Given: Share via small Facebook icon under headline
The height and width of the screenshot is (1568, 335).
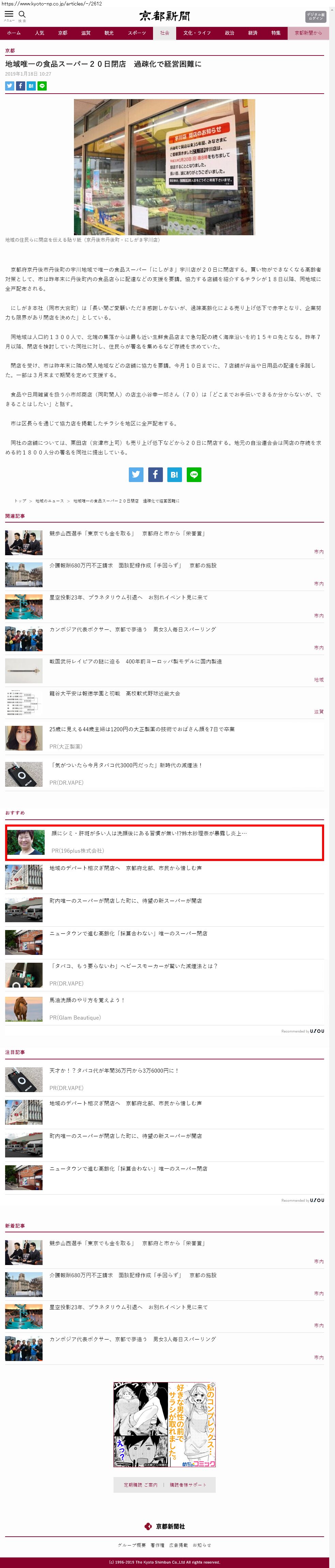Looking at the screenshot, I should [20, 86].
